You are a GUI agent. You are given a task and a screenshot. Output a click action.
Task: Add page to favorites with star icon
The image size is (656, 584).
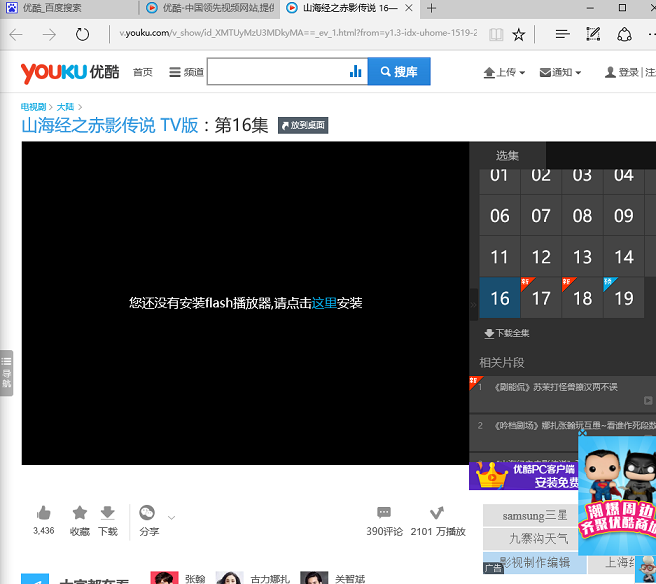pos(518,34)
